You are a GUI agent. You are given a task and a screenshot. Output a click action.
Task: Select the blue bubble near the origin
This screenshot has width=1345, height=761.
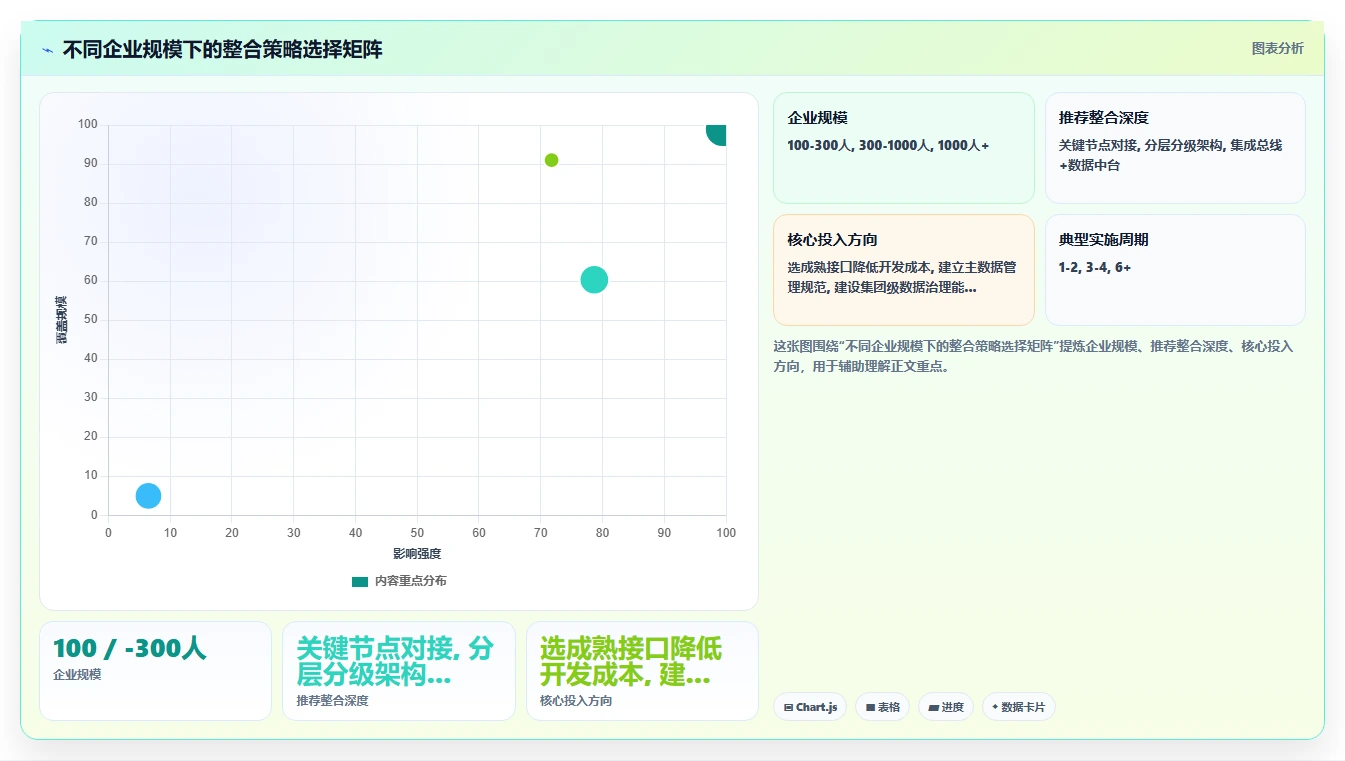click(x=148, y=495)
